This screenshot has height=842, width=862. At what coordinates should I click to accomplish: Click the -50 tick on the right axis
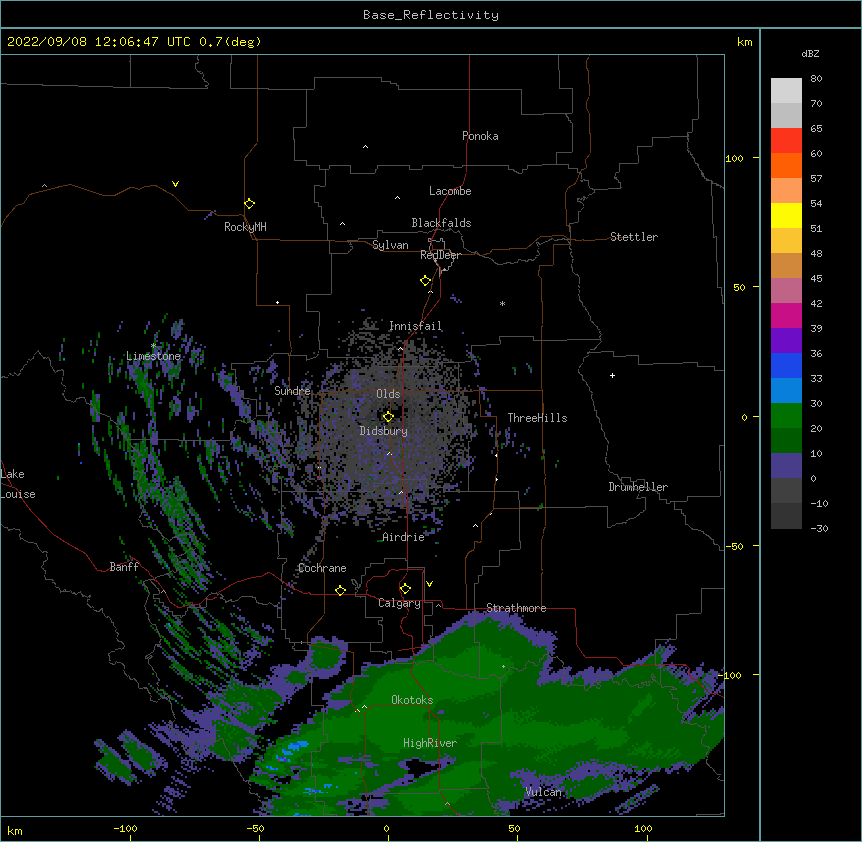pyautogui.click(x=734, y=546)
